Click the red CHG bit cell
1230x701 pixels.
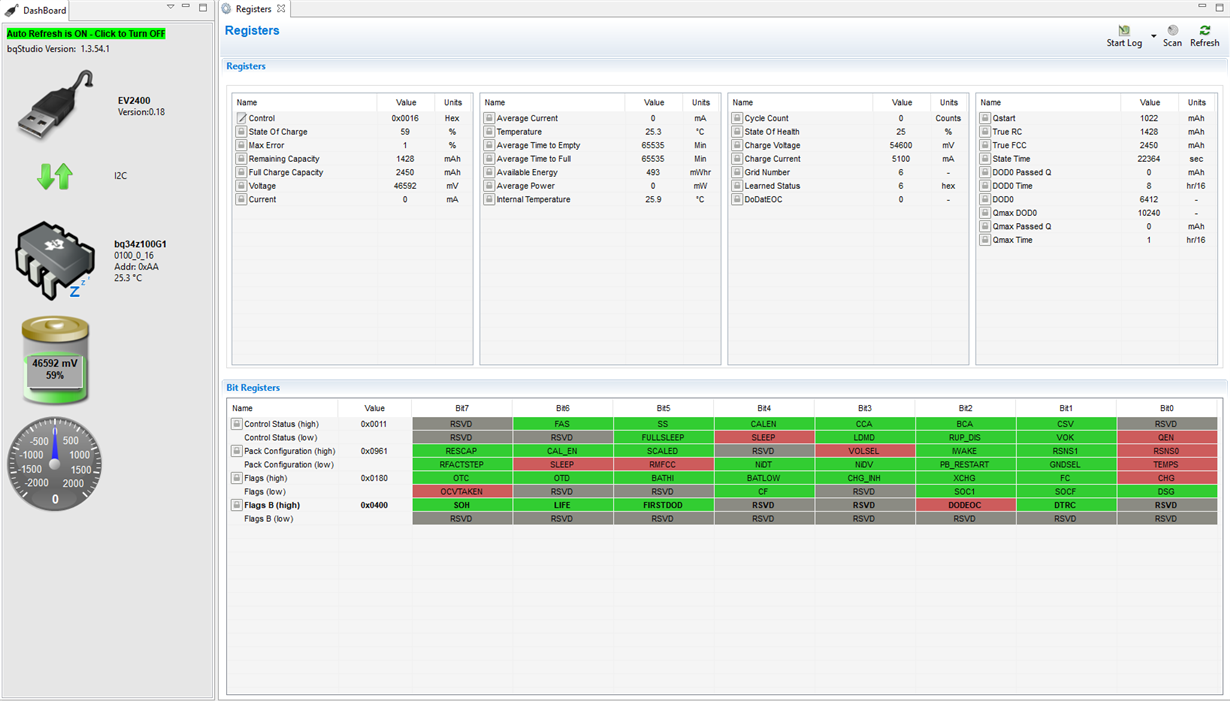[x=1166, y=478]
